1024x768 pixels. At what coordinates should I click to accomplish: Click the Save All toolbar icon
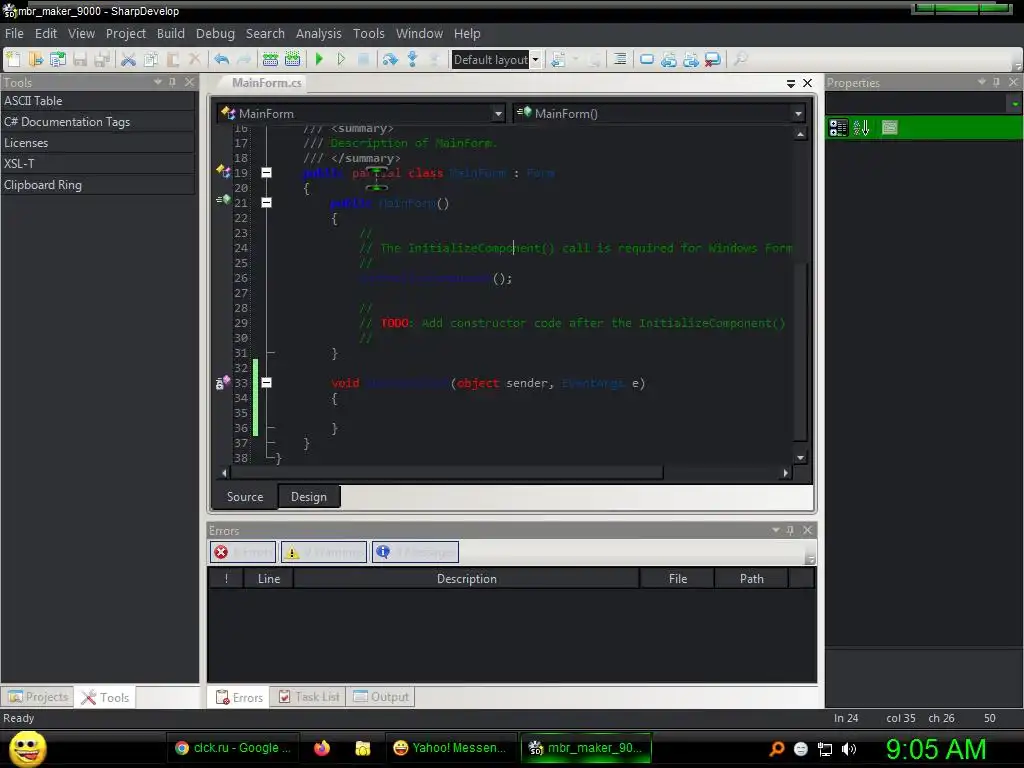(103, 59)
